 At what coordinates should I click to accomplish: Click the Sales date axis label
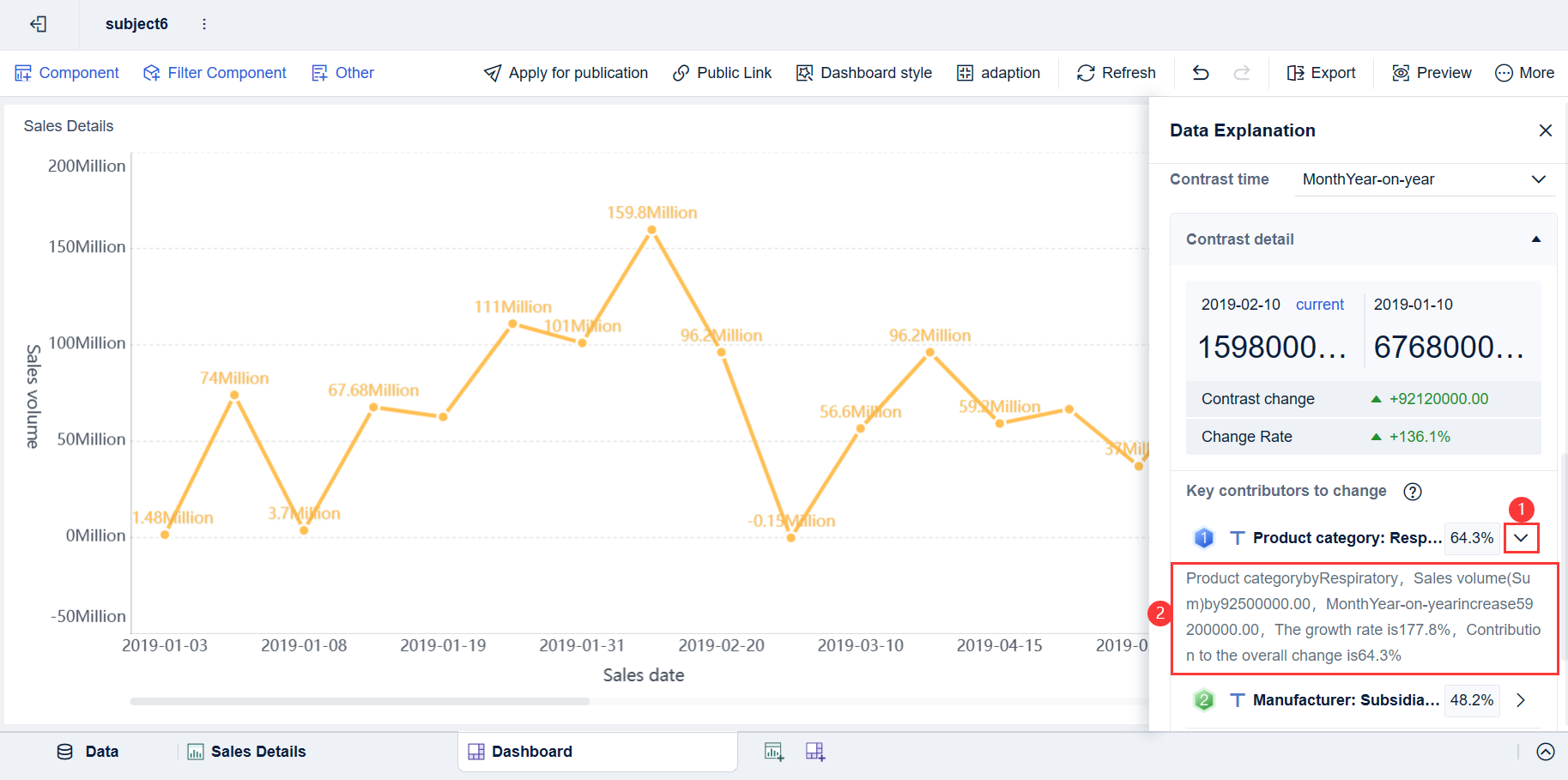pyautogui.click(x=644, y=675)
